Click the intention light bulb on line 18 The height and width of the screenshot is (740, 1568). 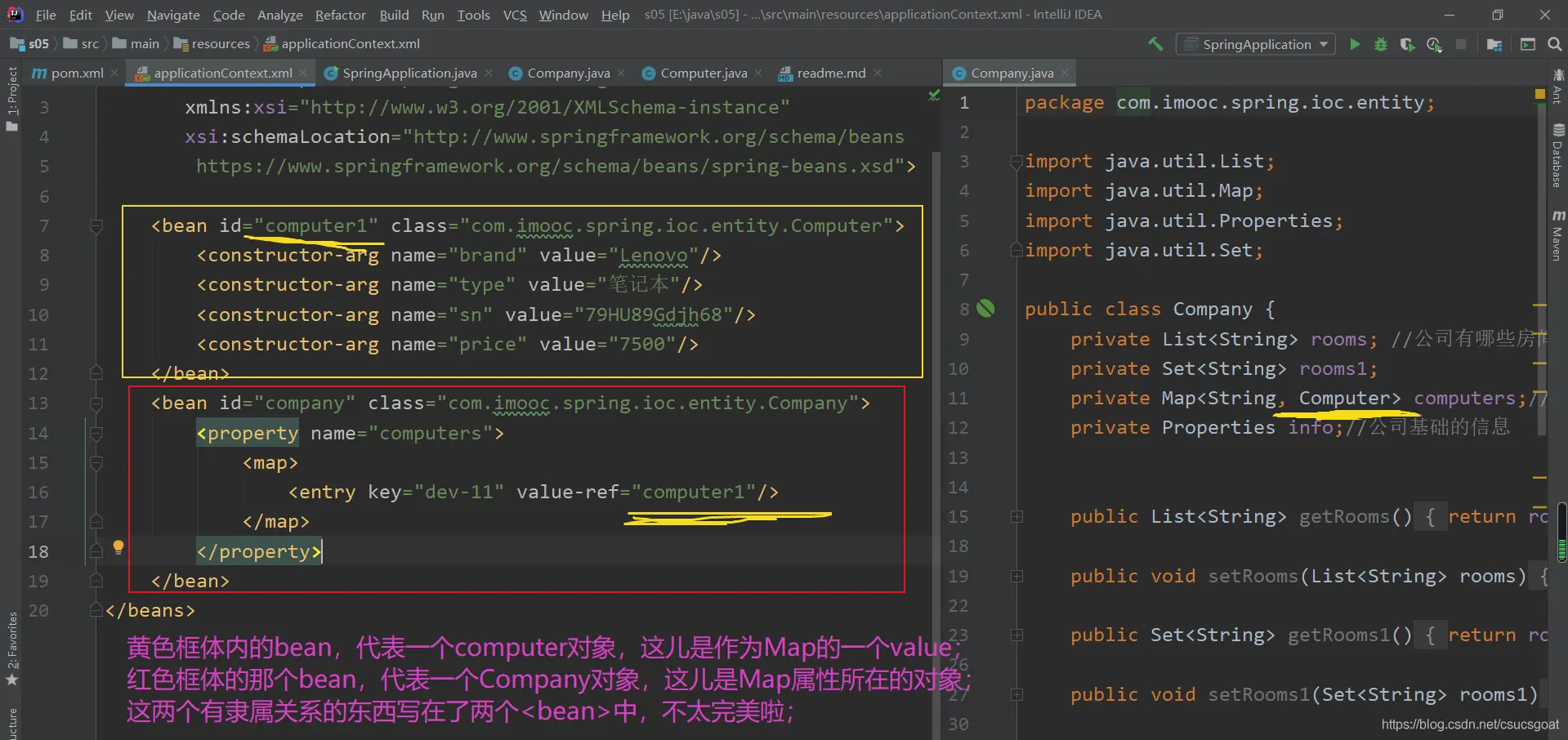click(118, 546)
